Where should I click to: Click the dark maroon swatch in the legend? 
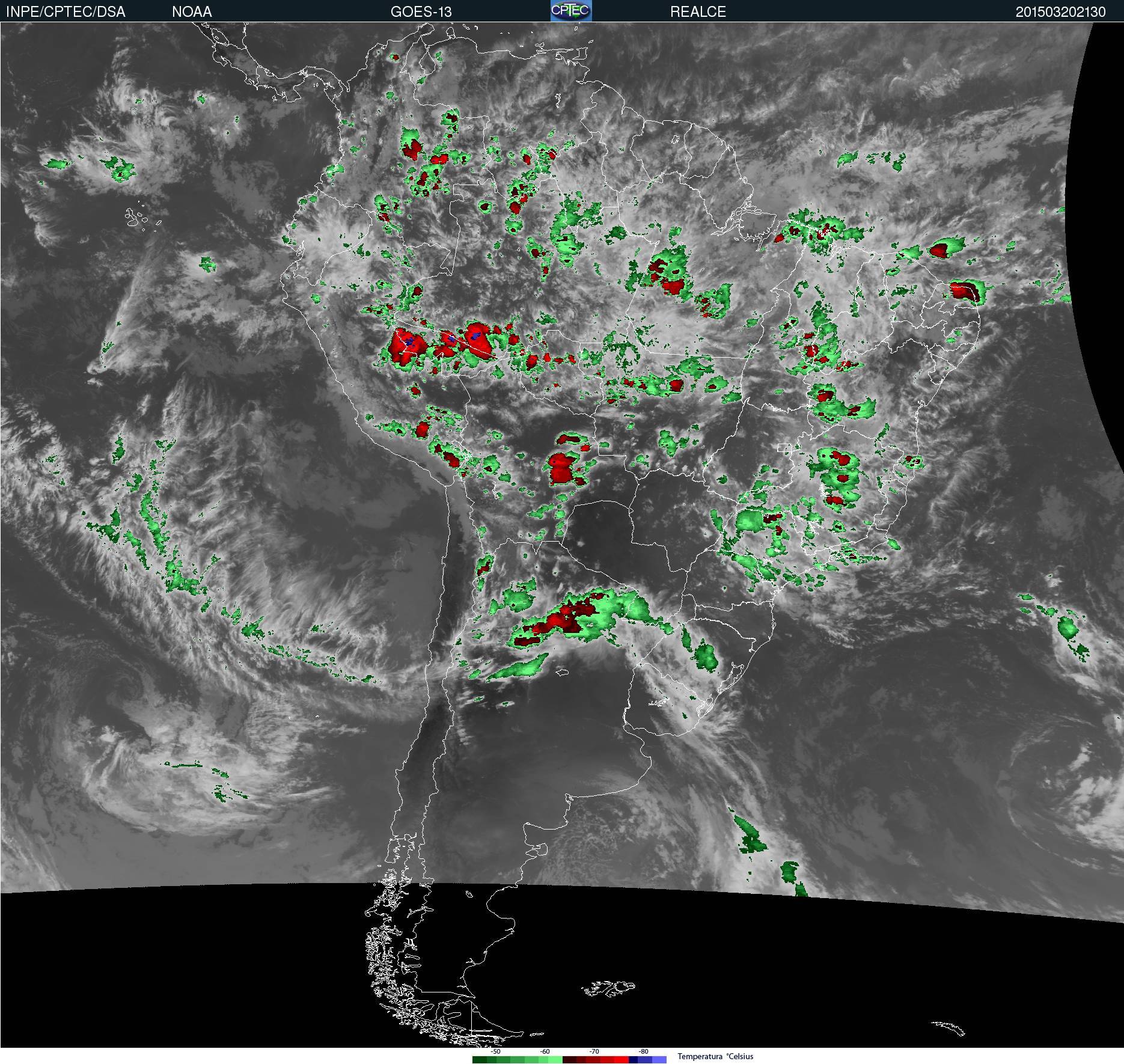[x=569, y=1060]
